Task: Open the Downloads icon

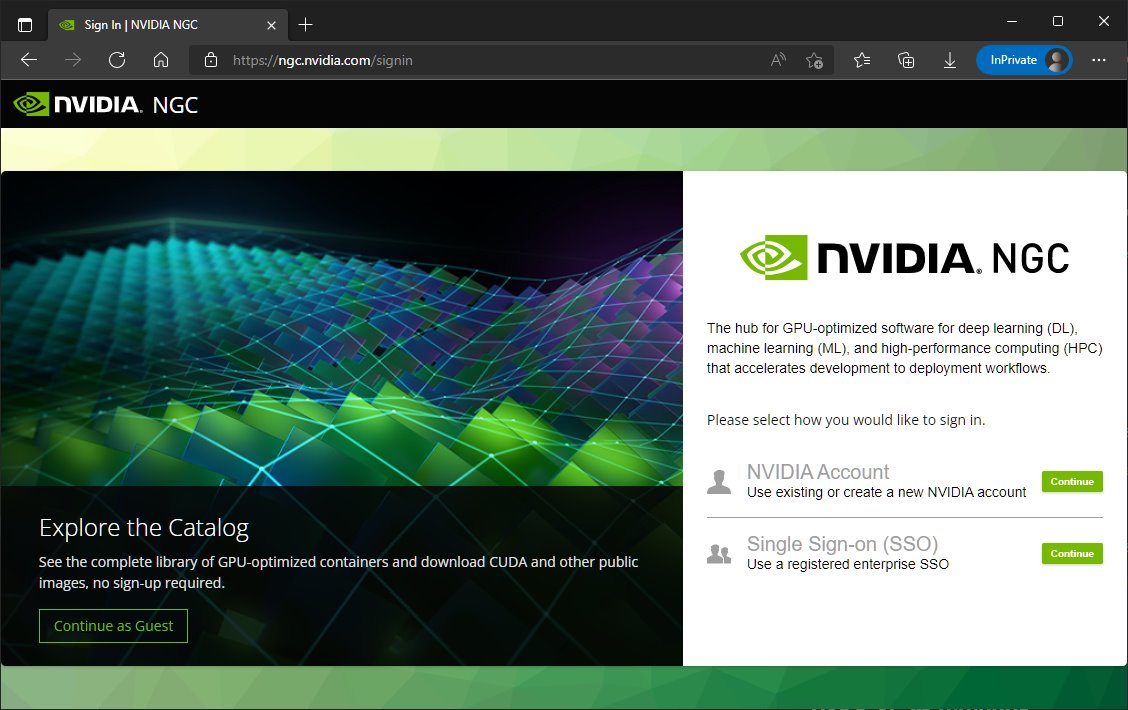Action: click(x=949, y=60)
